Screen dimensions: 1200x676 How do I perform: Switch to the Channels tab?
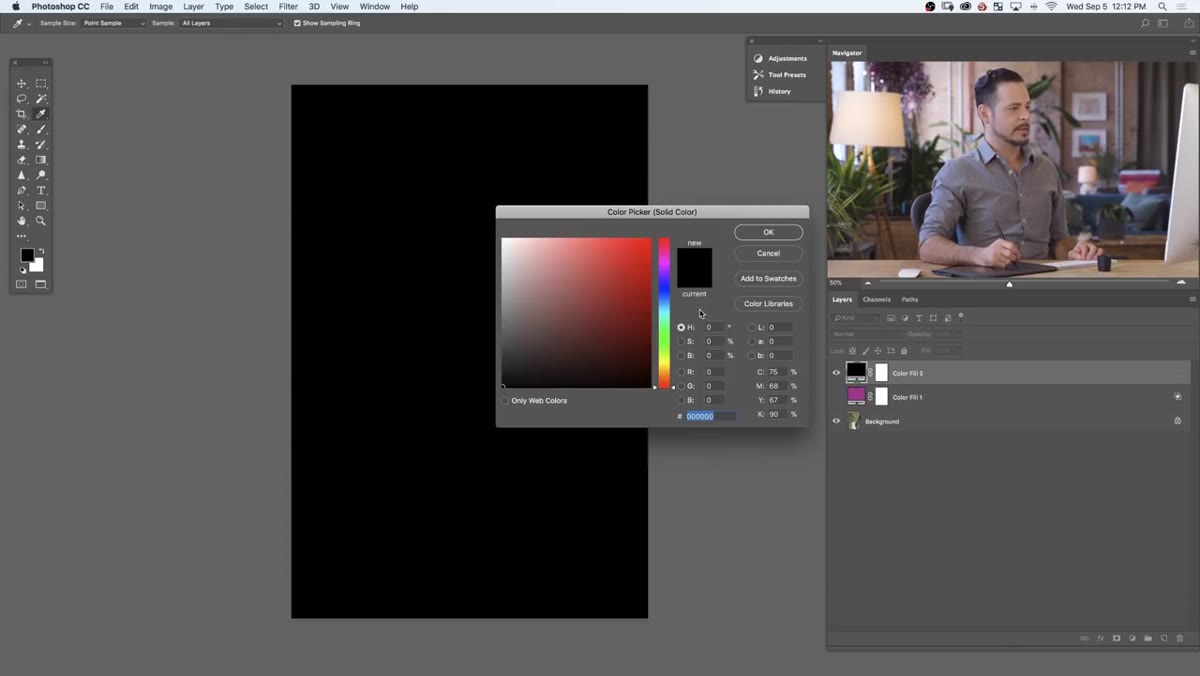click(876, 299)
